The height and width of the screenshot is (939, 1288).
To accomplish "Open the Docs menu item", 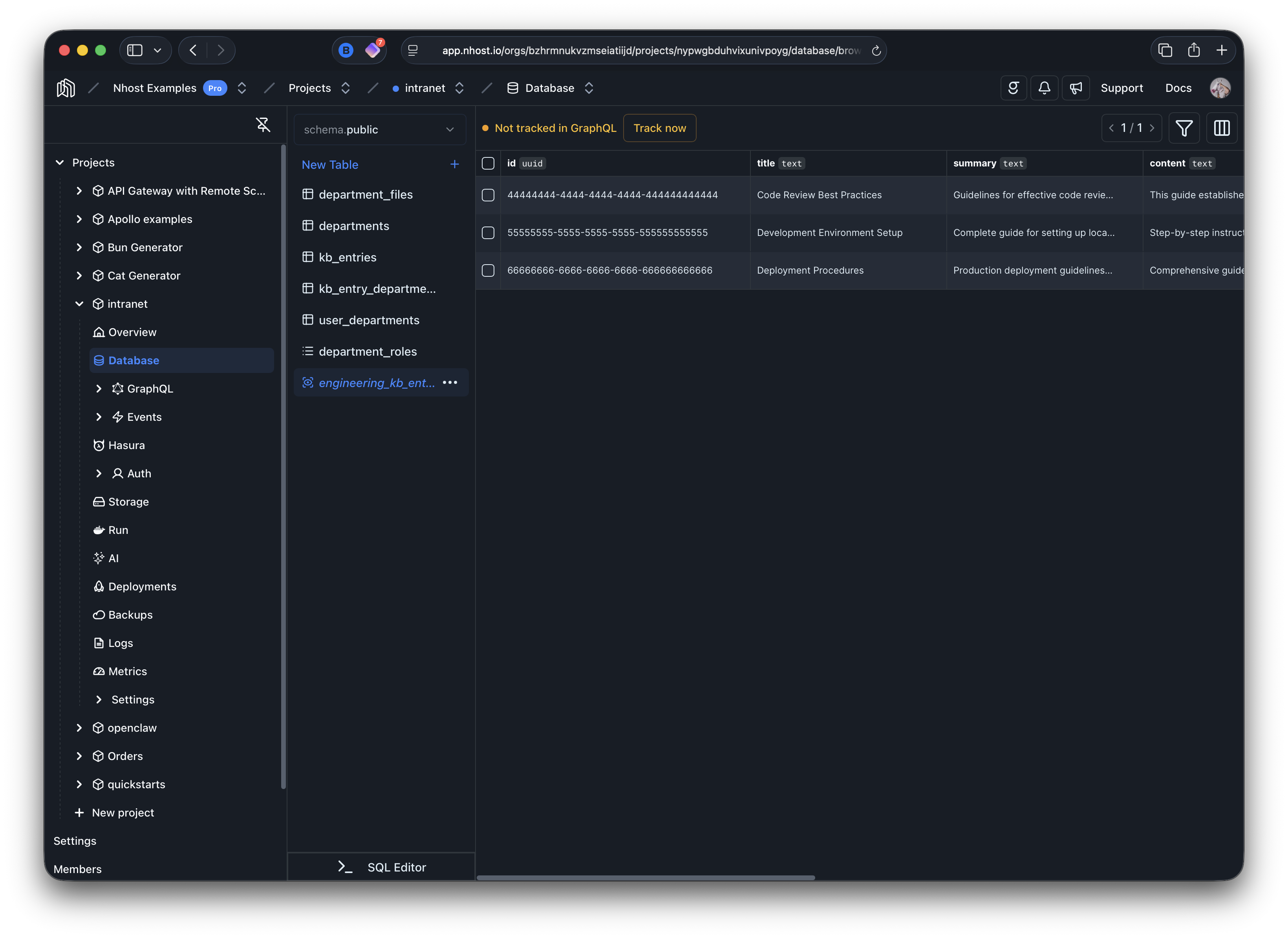I will (1178, 88).
